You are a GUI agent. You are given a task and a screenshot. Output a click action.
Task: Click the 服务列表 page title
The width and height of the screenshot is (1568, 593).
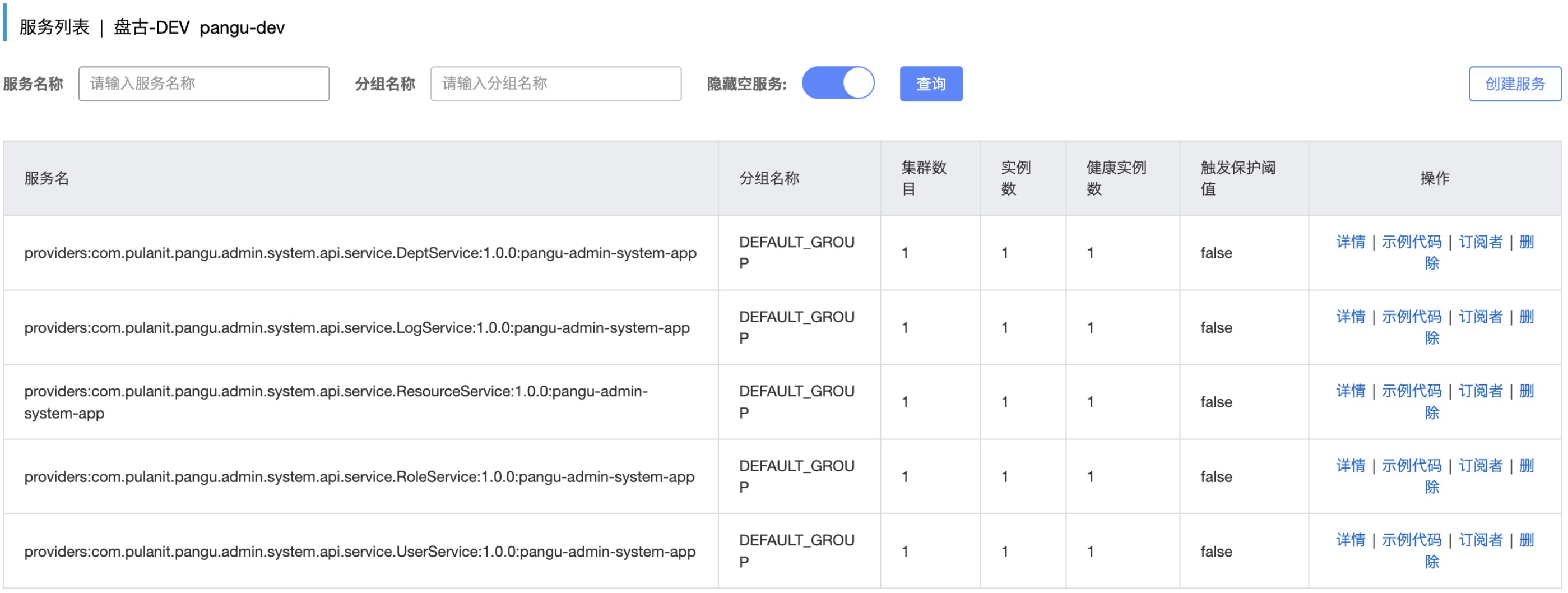point(54,27)
